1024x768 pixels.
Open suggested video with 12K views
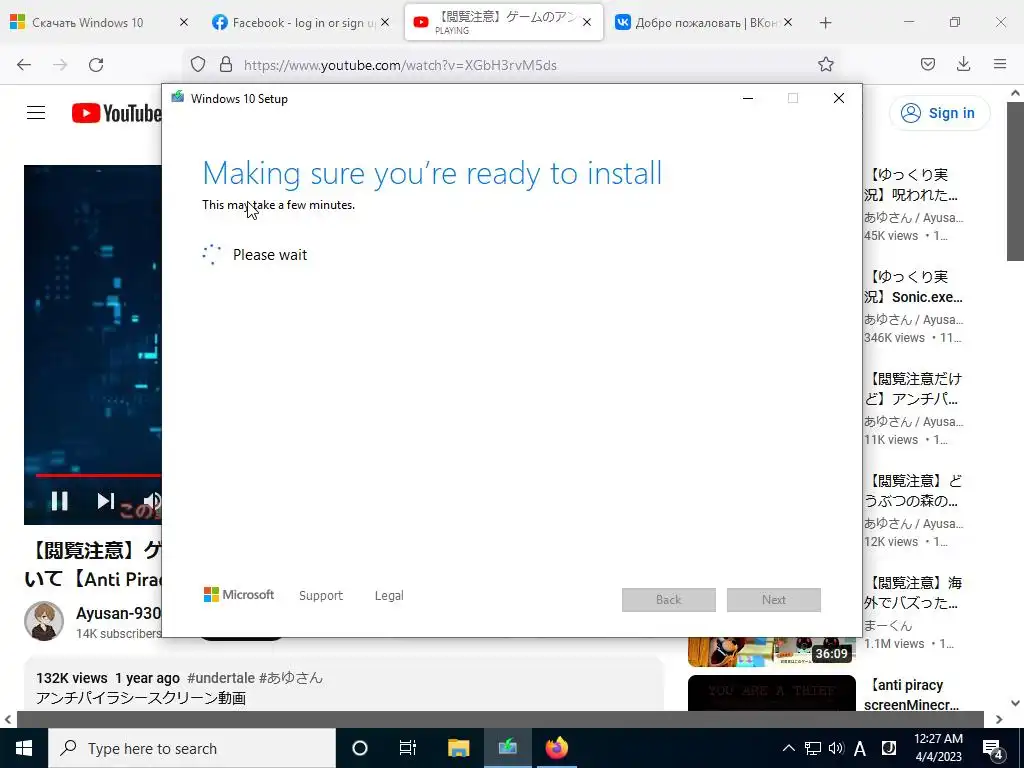point(913,491)
